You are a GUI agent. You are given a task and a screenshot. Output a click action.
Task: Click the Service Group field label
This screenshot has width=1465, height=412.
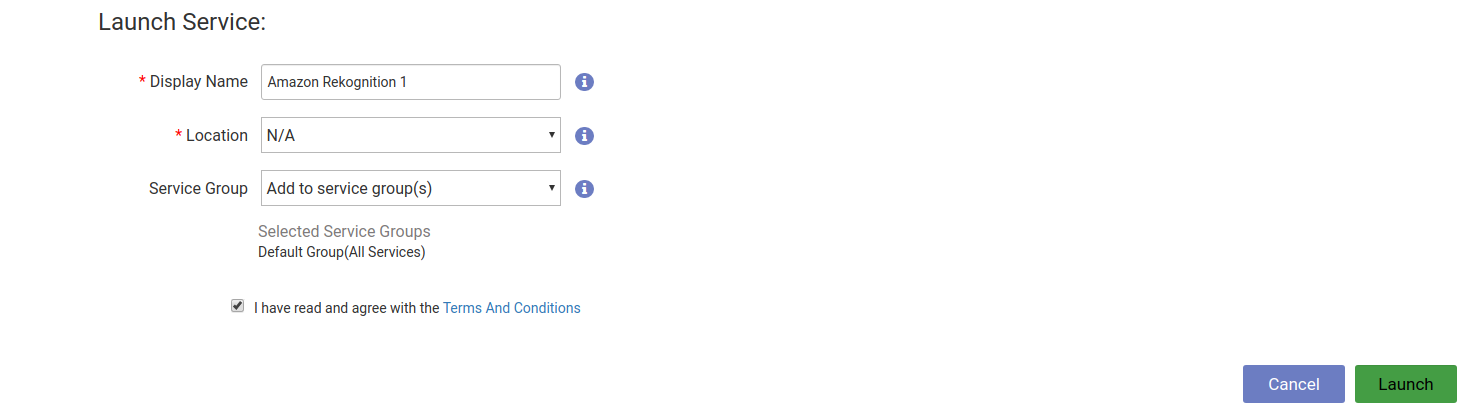(x=198, y=188)
